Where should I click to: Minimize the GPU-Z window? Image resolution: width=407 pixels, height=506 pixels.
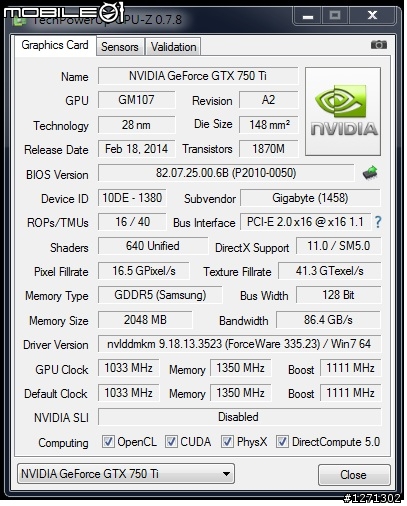tap(308, 15)
